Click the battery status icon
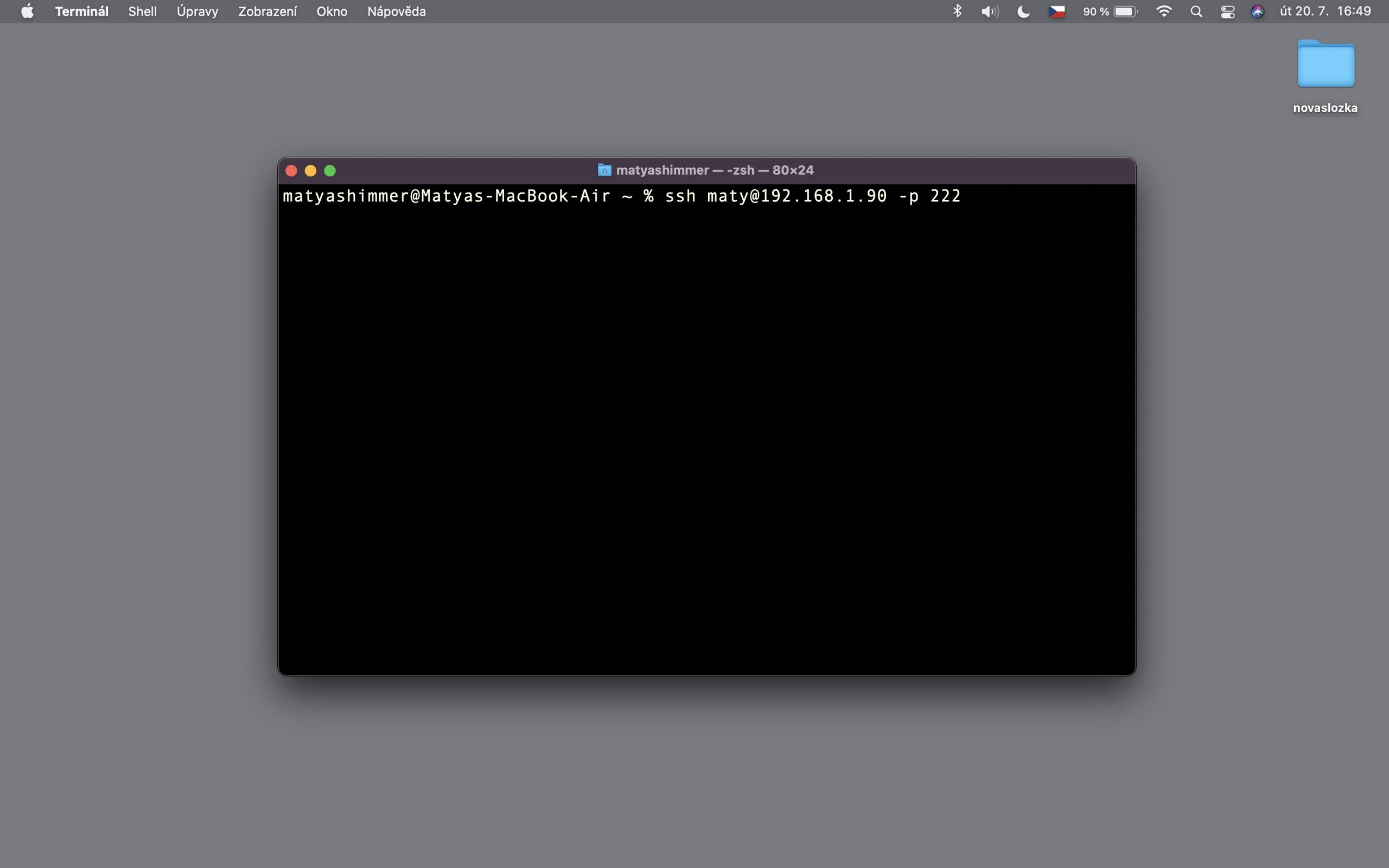Viewport: 1389px width, 868px height. [1125, 11]
